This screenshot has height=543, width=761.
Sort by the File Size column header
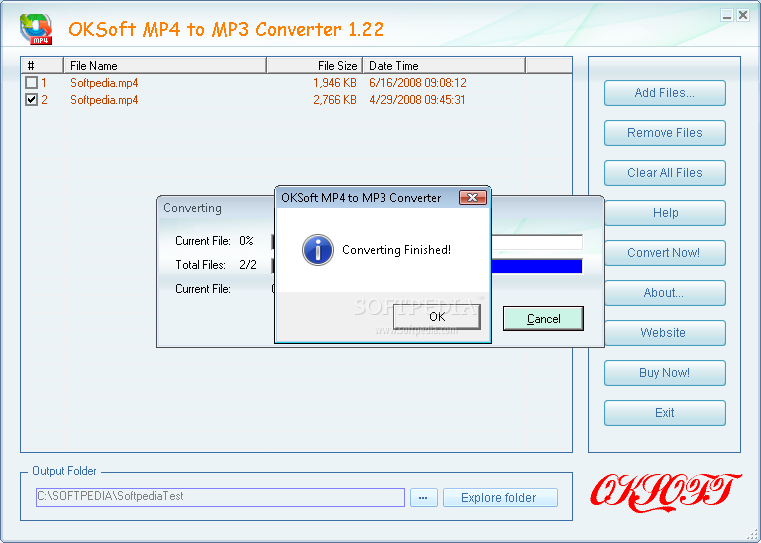[x=314, y=66]
